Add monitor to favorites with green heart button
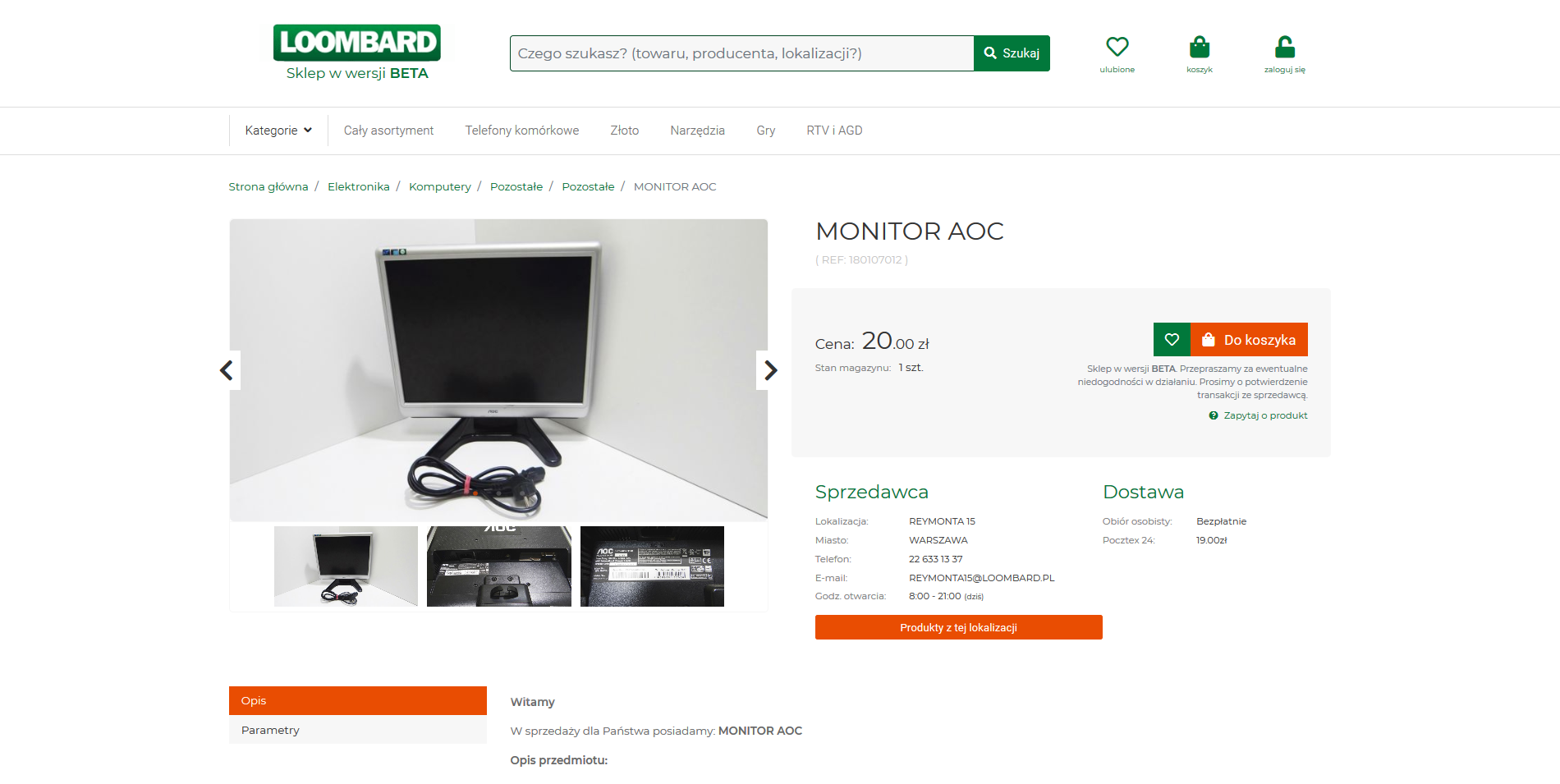The height and width of the screenshot is (784, 1560). [x=1172, y=340]
